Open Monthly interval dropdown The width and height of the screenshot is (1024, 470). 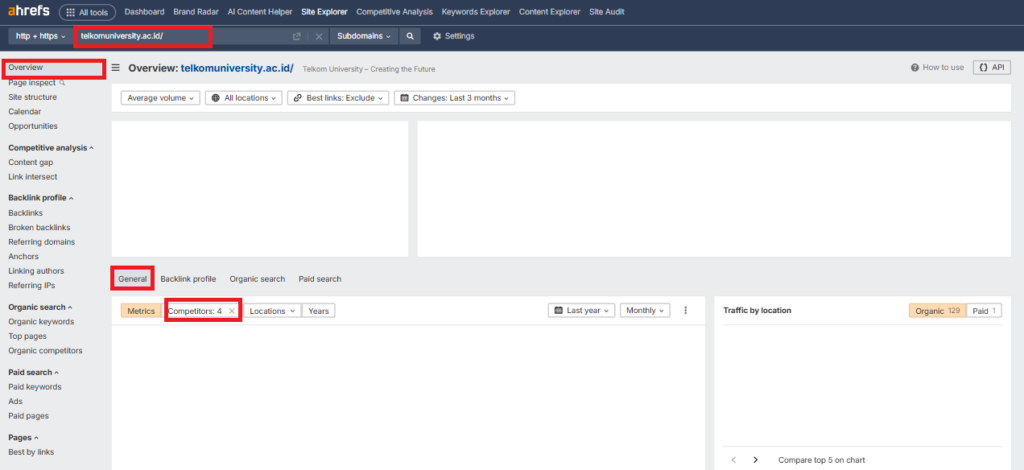coord(645,311)
